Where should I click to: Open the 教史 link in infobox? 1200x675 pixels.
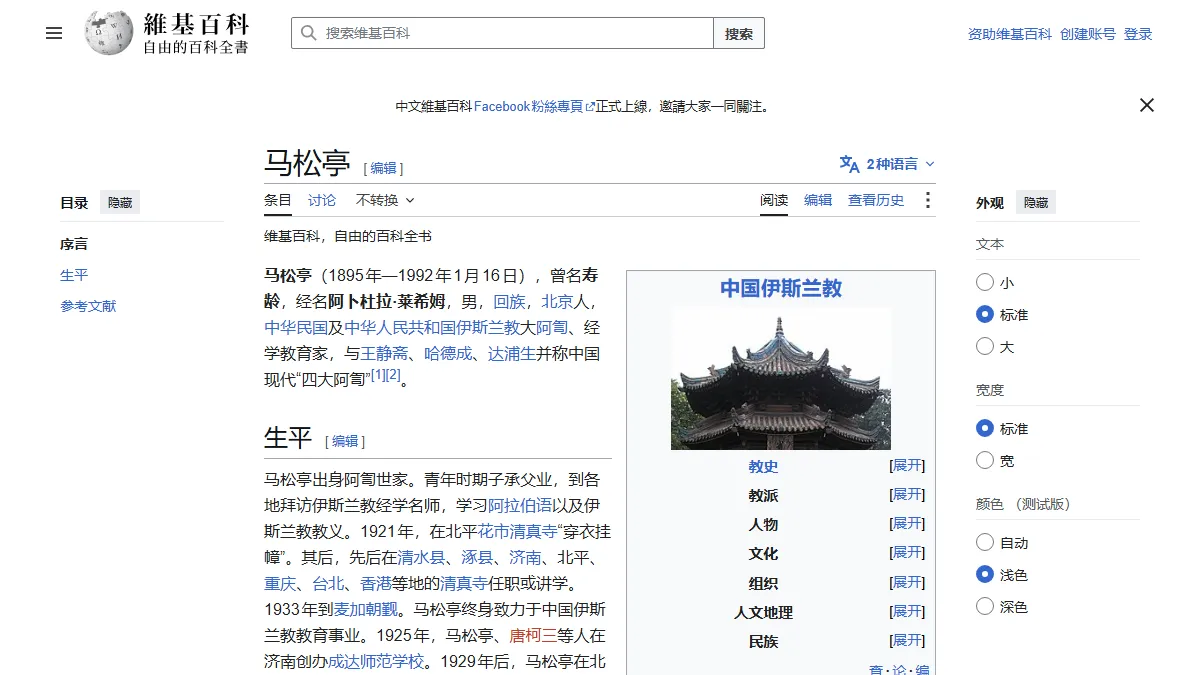click(763, 467)
